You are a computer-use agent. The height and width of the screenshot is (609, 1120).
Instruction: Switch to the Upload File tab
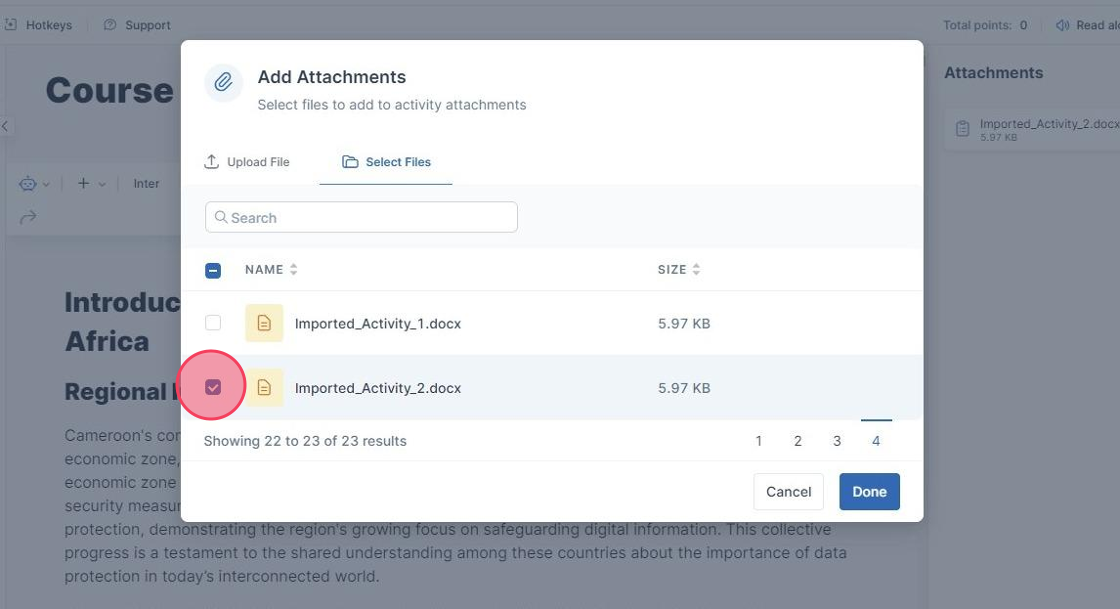[x=247, y=162]
